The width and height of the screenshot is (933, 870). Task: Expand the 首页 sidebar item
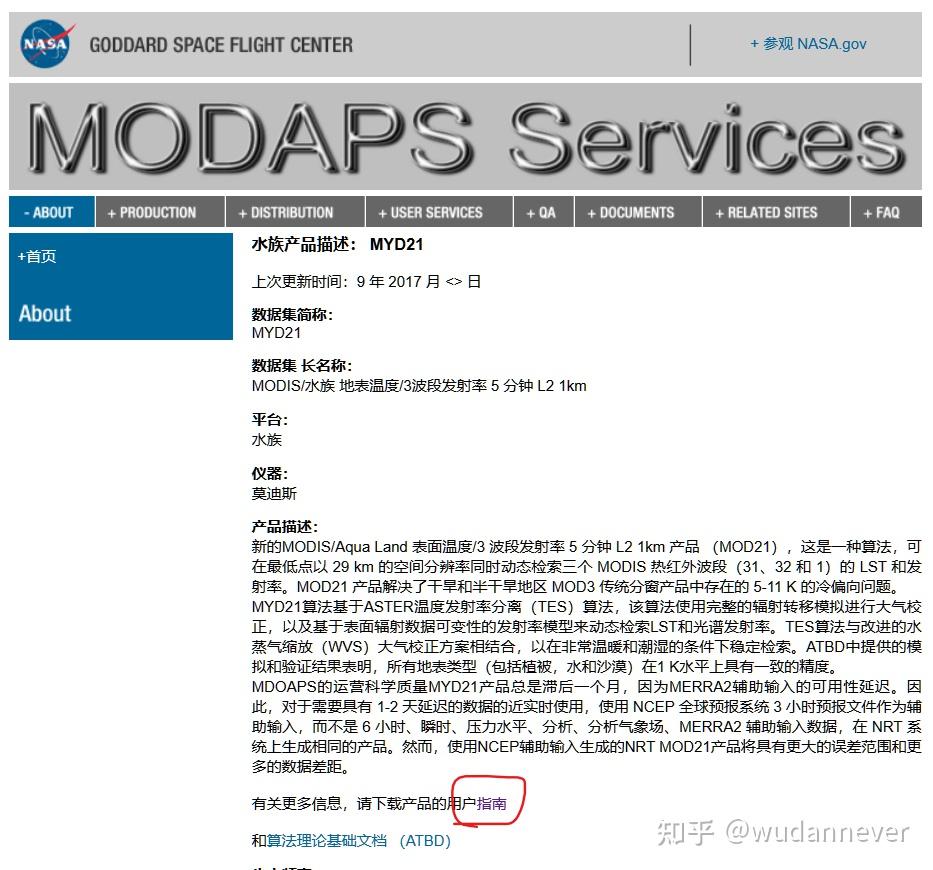click(x=37, y=256)
